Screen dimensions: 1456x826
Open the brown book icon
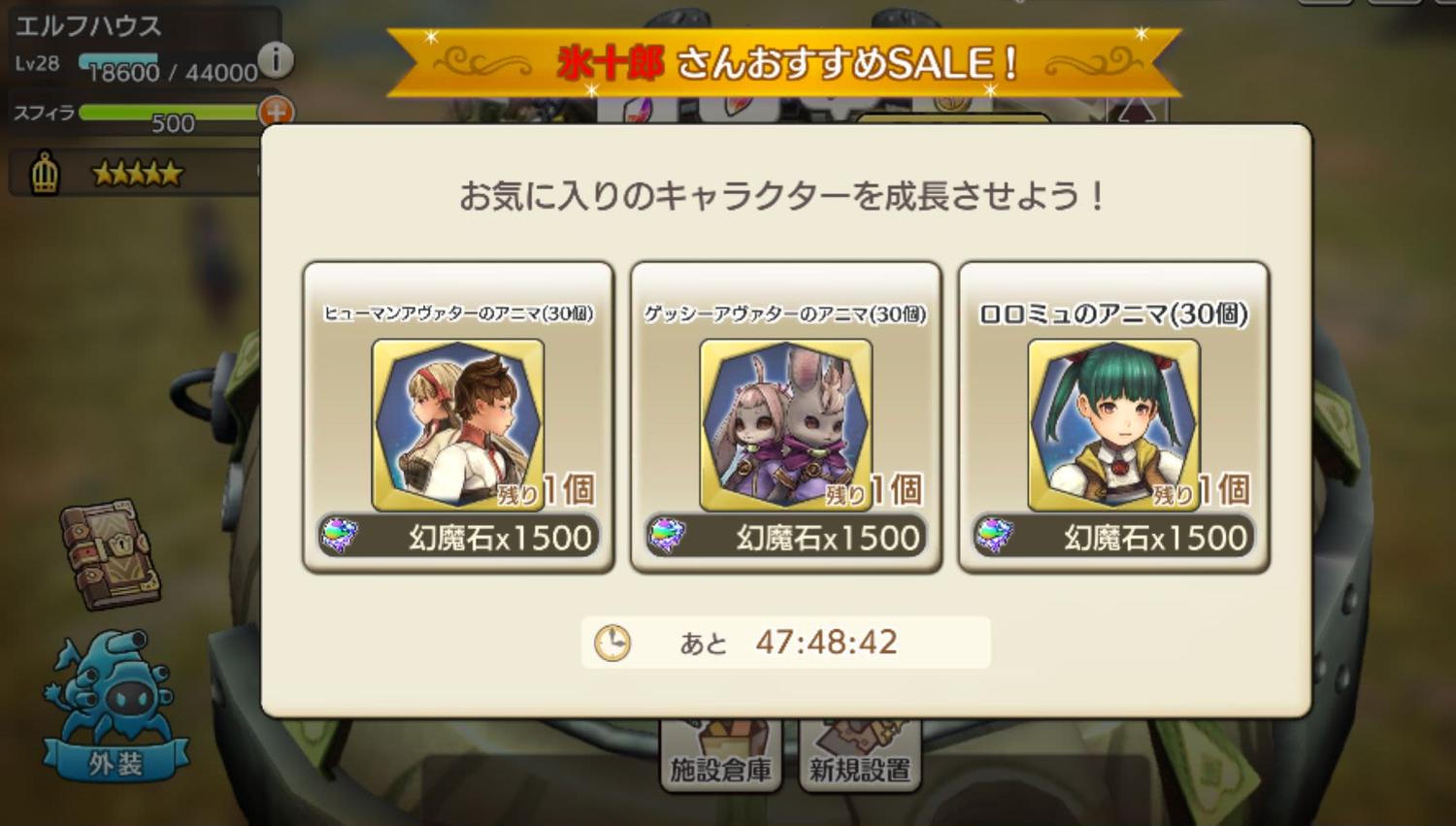coord(111,554)
